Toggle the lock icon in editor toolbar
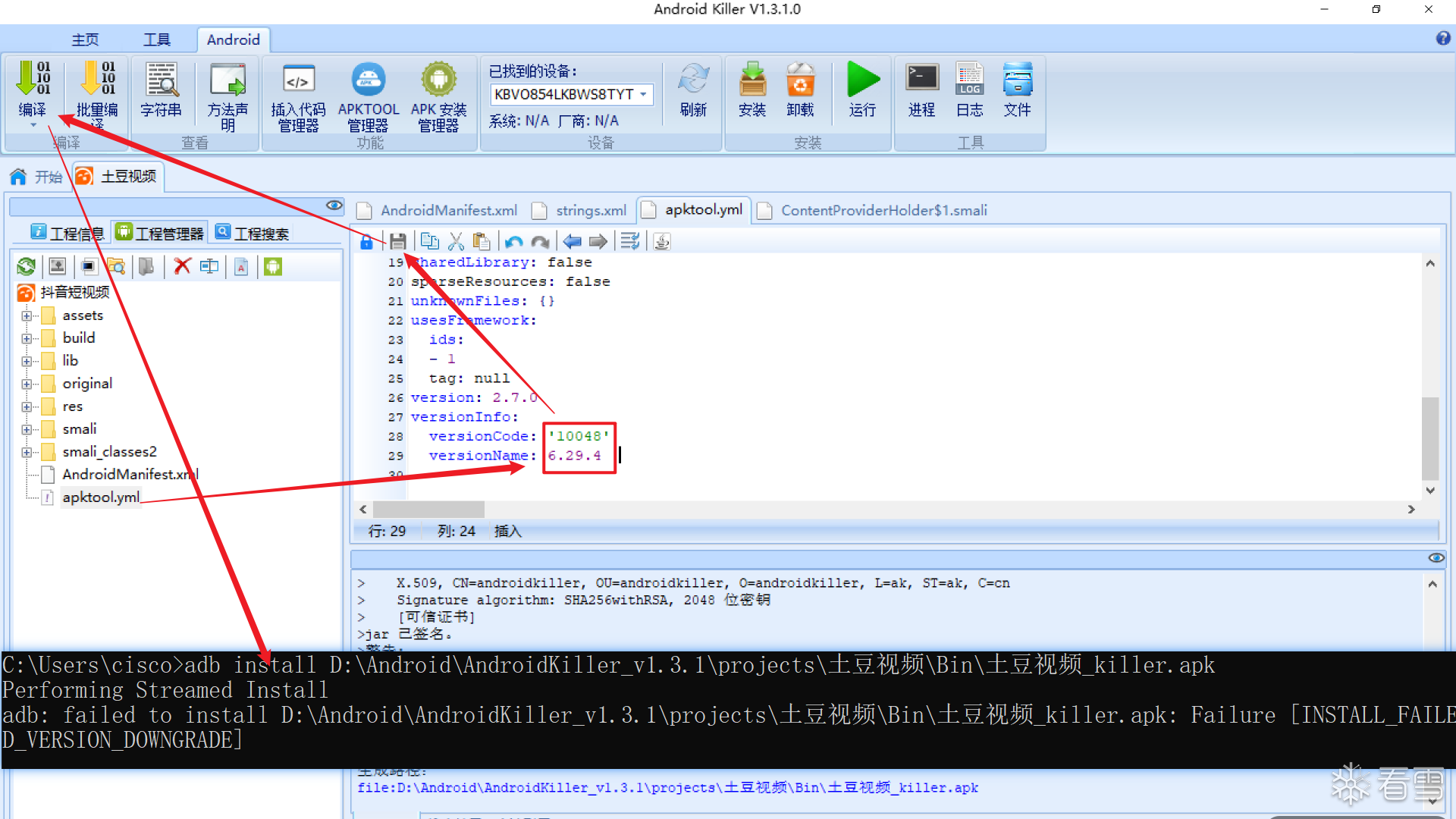The width and height of the screenshot is (1456, 819). [366, 242]
